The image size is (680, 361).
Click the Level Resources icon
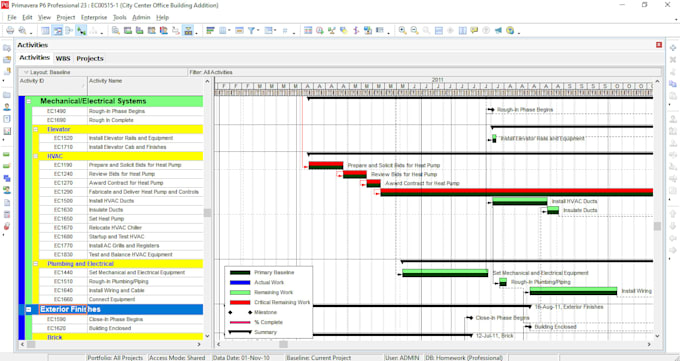tap(332, 30)
